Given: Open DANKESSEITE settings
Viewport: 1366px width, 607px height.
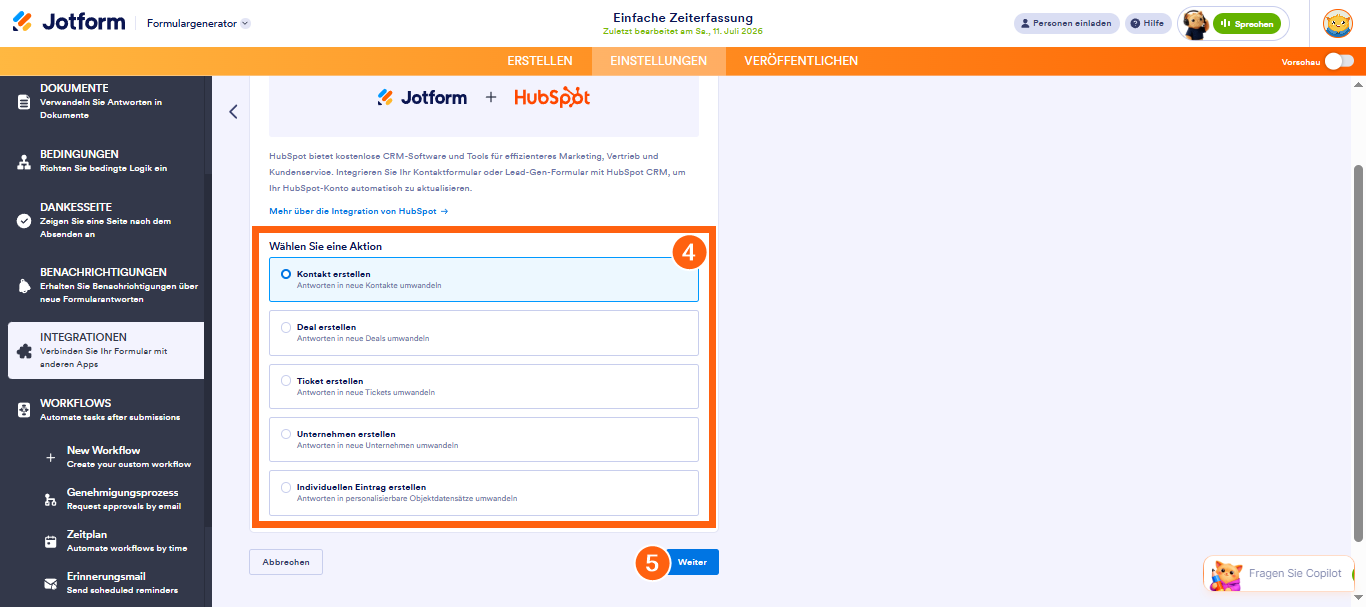Looking at the screenshot, I should pyautogui.click(x=106, y=220).
